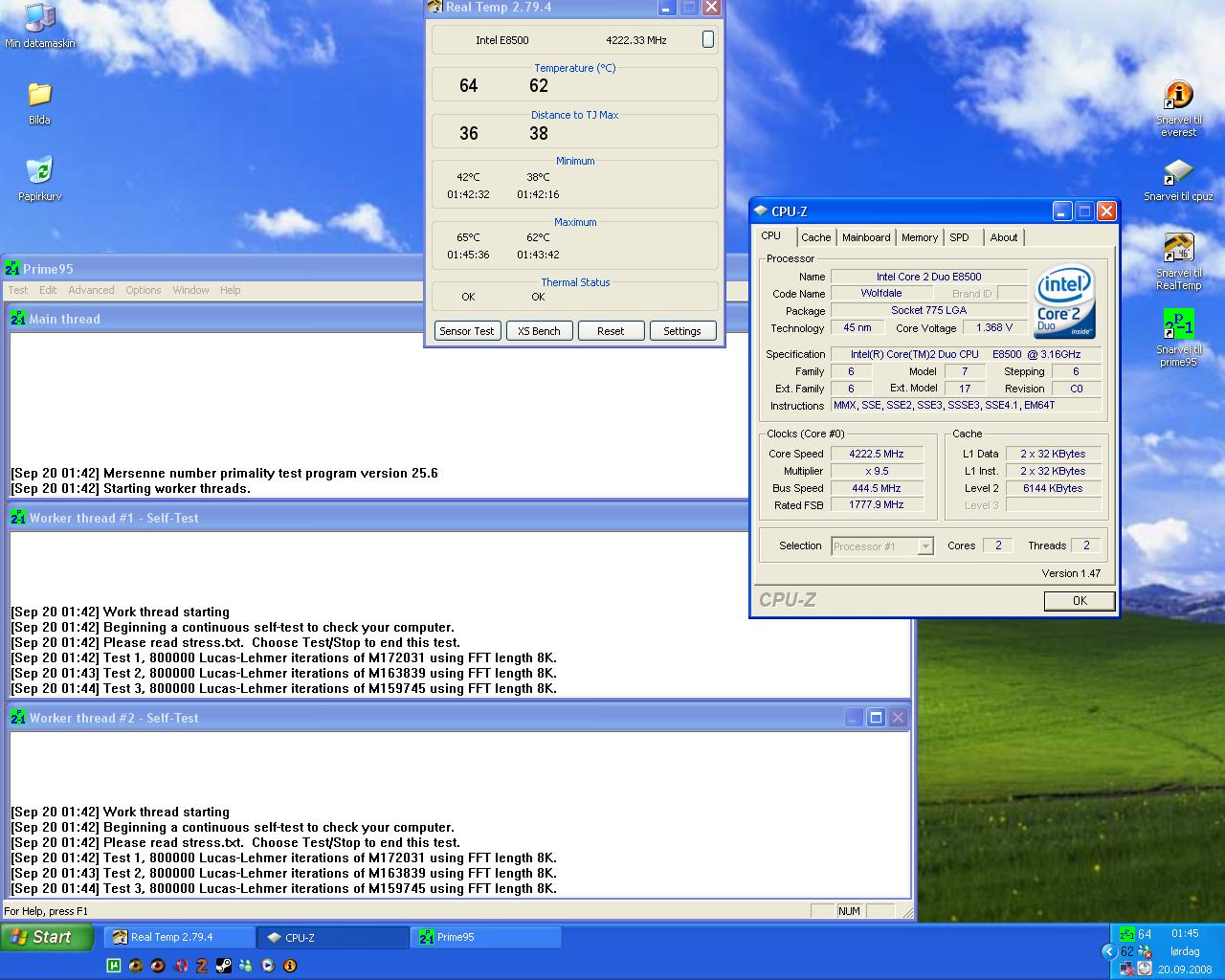Image resolution: width=1225 pixels, height=980 pixels.
Task: Click Core Speed value 4222.5 MHz
Action: (x=877, y=454)
